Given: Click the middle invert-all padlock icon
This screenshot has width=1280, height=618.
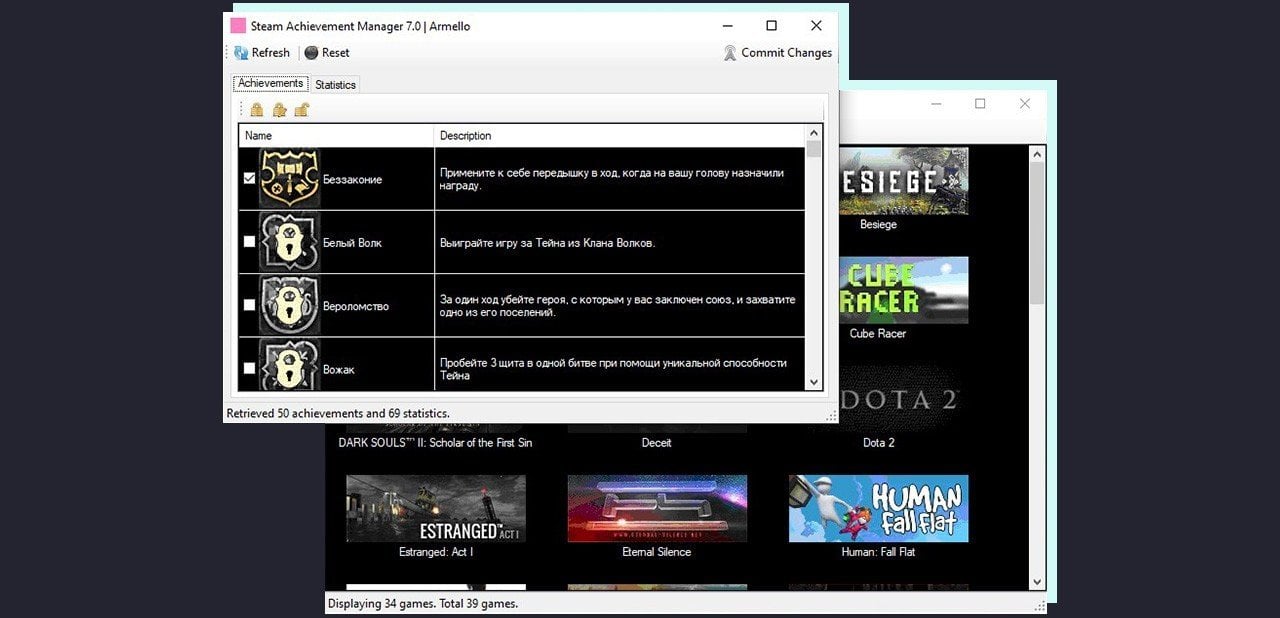Looking at the screenshot, I should 279,110.
